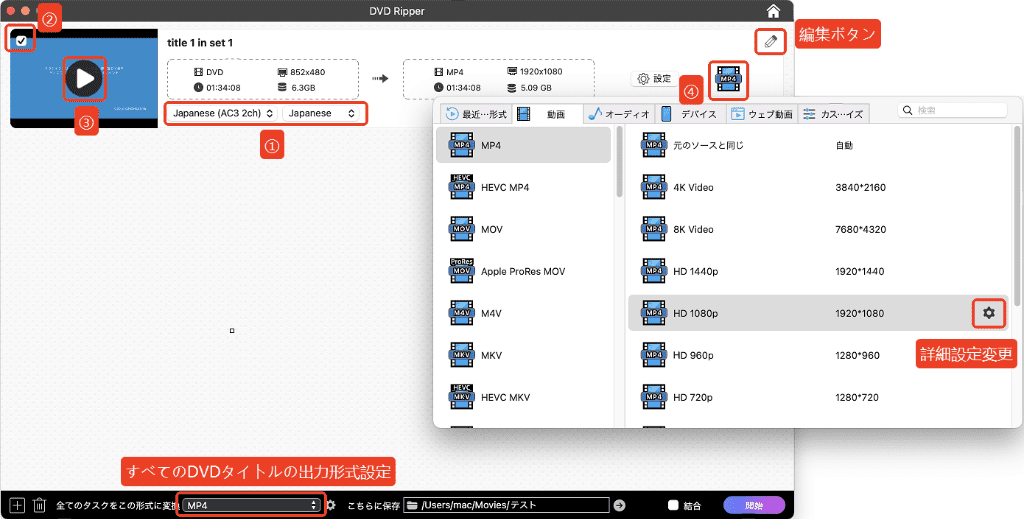Viewport: 1024px width, 519px height.
Task: Uncheck the title 1 checkbox
Action: 21,40
